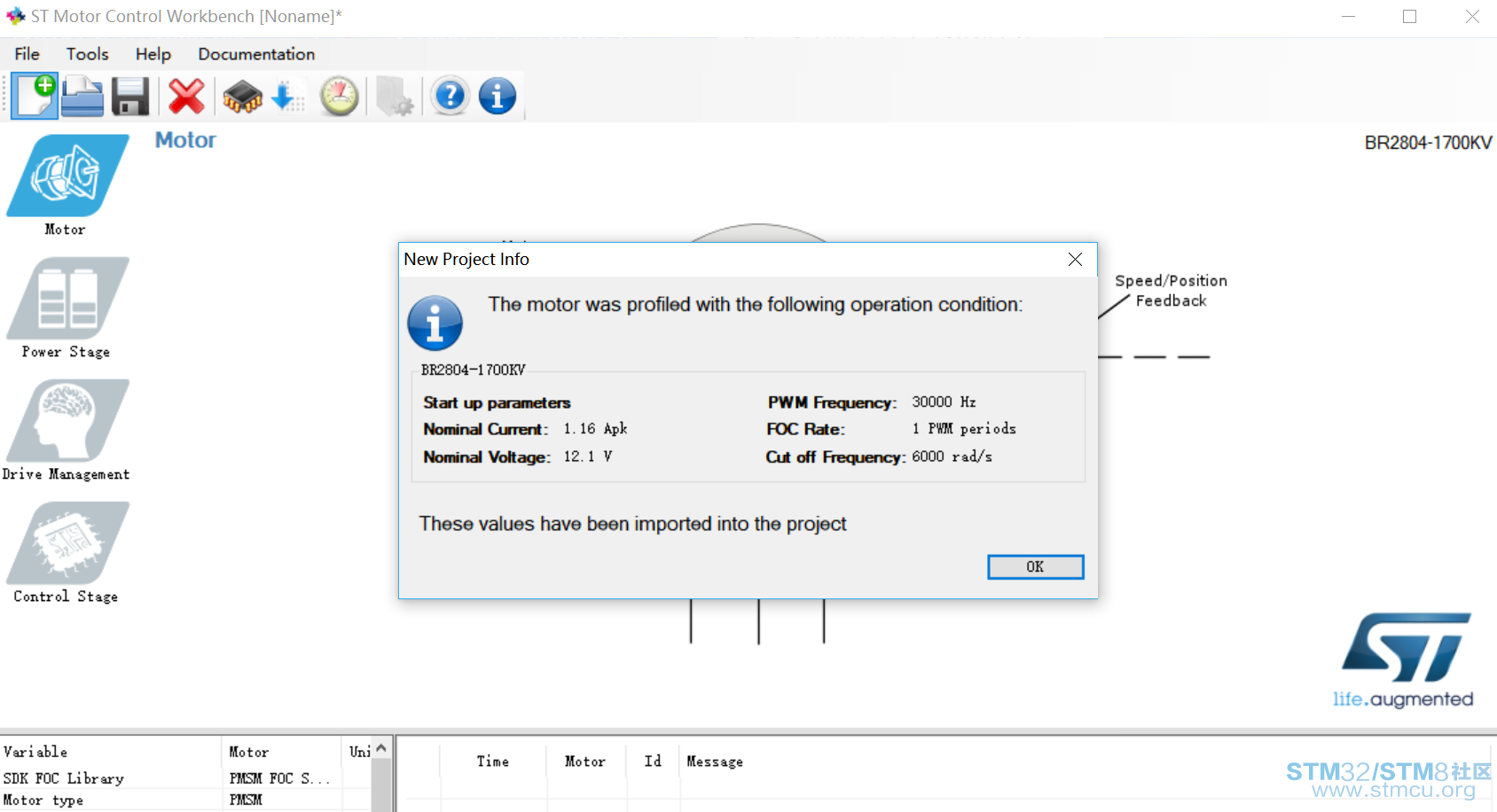Image resolution: width=1497 pixels, height=812 pixels.
Task: Open the Tools menu
Action: [88, 54]
